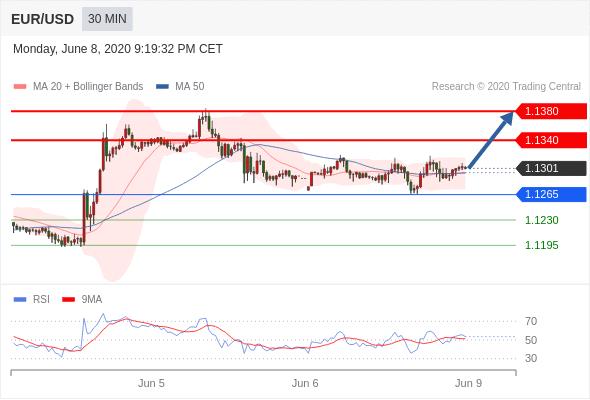Click the black 1.1301 current price tag

click(x=551, y=168)
